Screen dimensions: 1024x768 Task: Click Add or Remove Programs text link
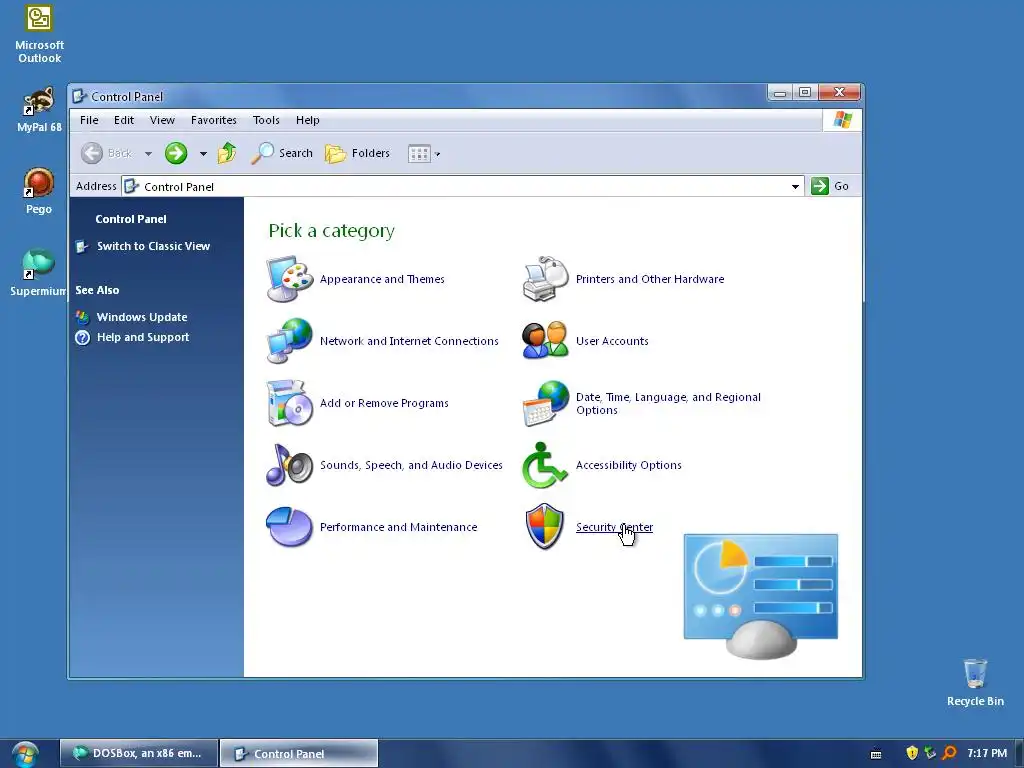point(384,403)
